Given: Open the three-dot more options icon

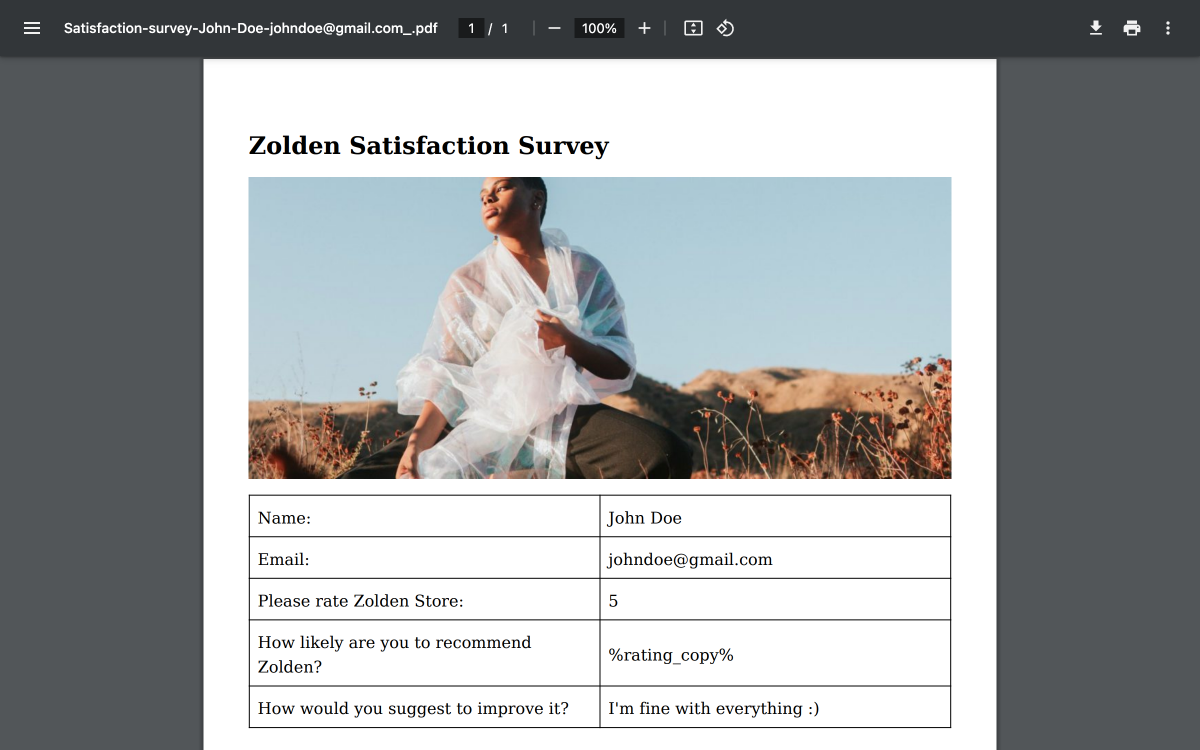Looking at the screenshot, I should coord(1167,28).
